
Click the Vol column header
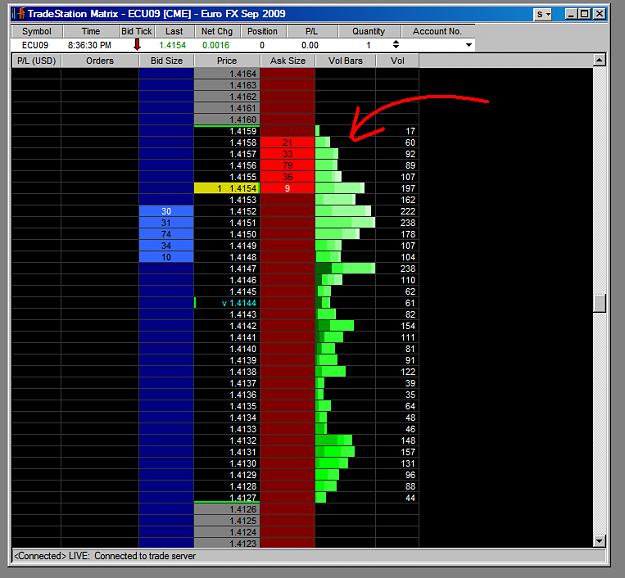pos(397,61)
